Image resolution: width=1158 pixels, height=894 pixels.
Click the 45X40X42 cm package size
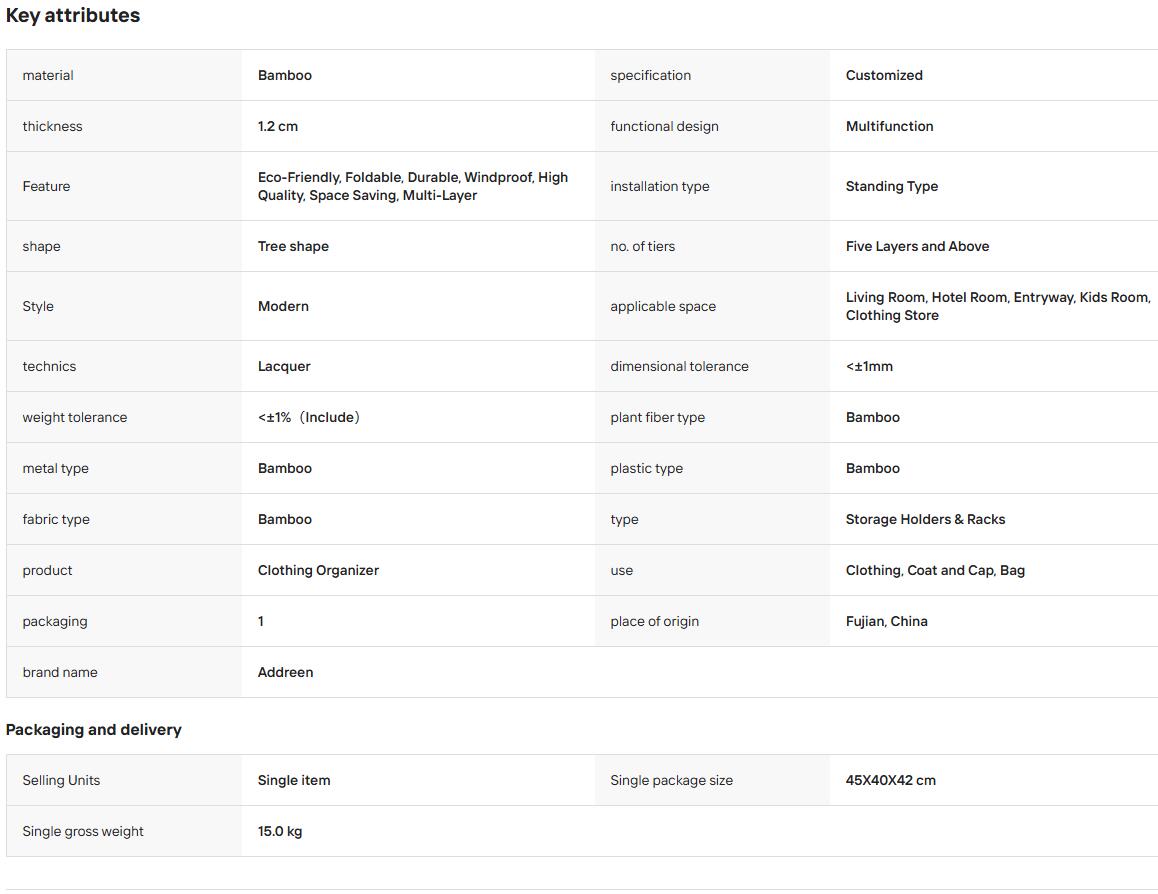coord(891,780)
